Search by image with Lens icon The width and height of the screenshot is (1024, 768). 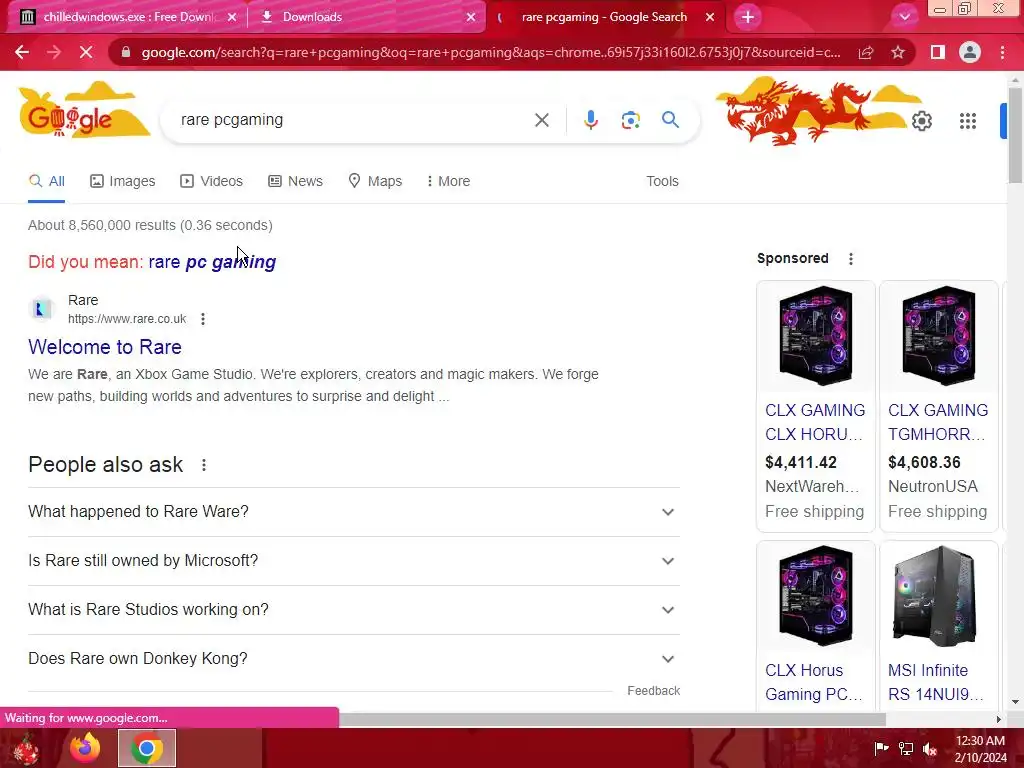(x=630, y=120)
